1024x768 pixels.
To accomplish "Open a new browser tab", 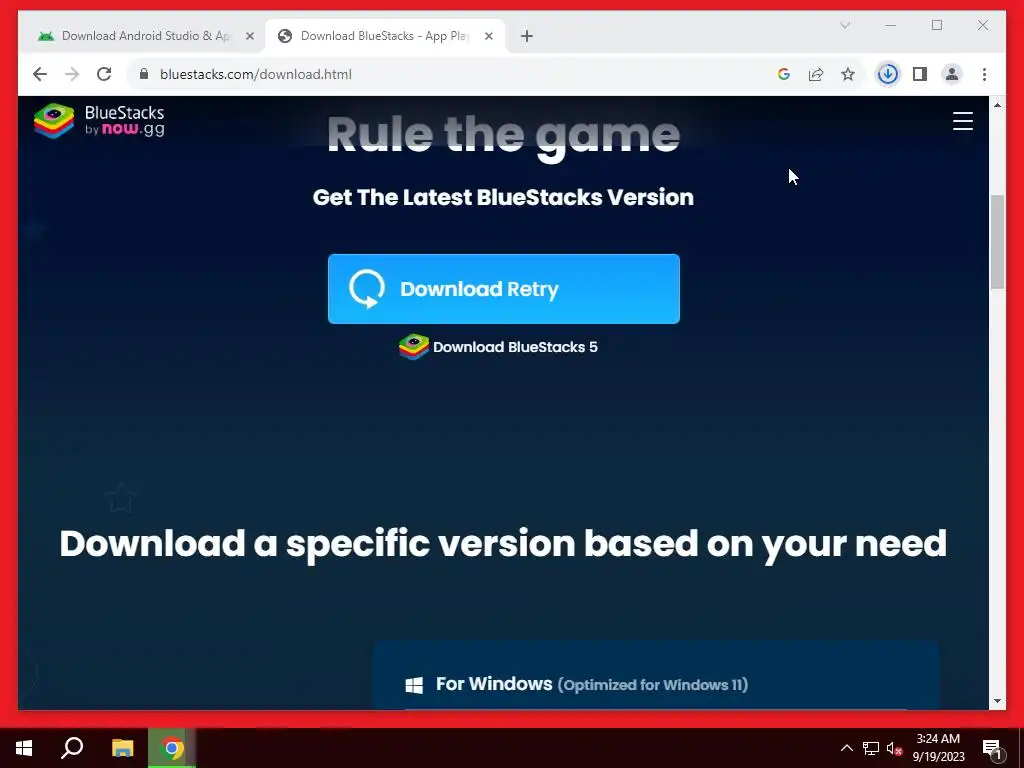I will click(527, 36).
